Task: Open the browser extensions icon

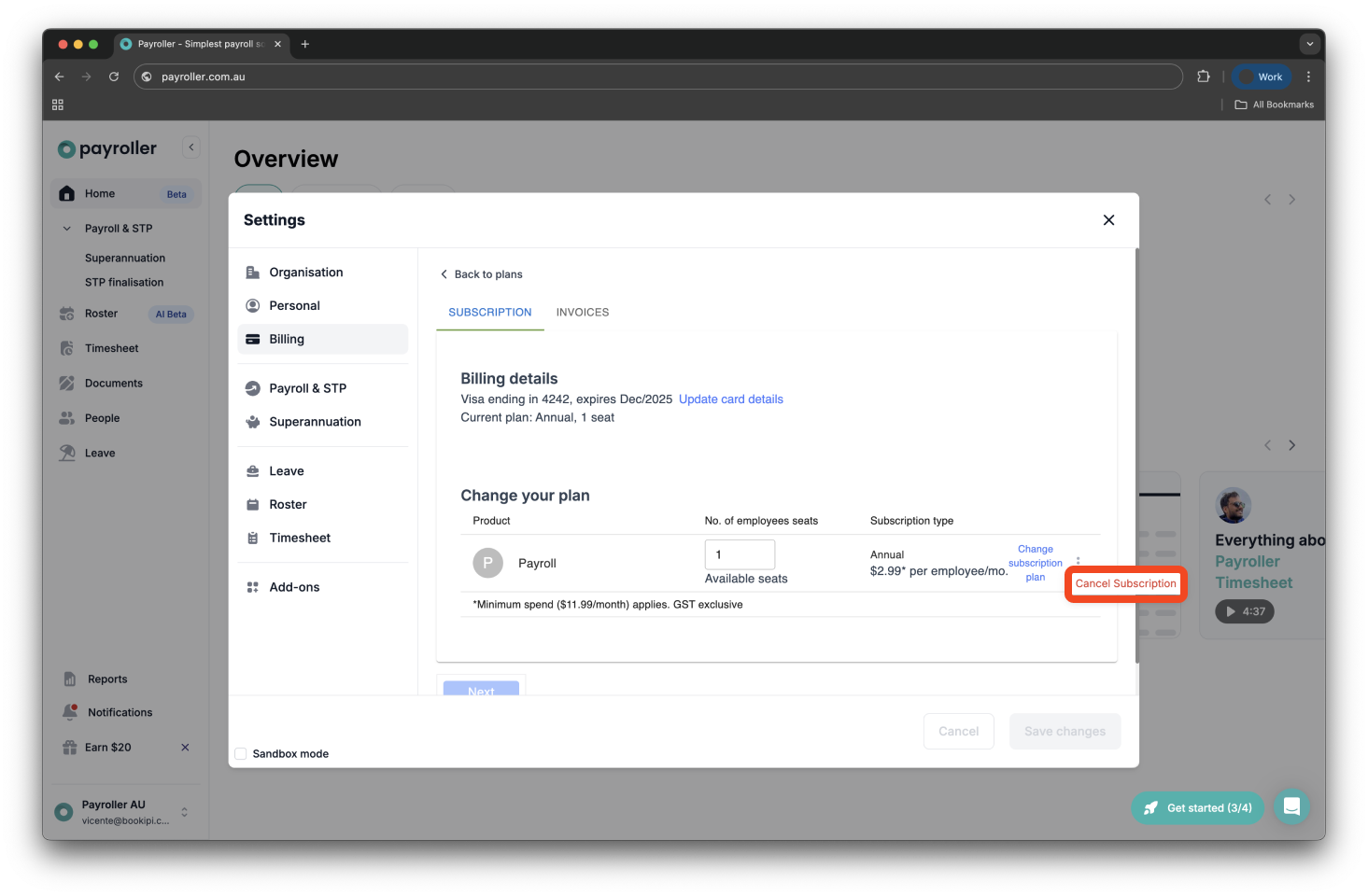Action: [x=1204, y=77]
